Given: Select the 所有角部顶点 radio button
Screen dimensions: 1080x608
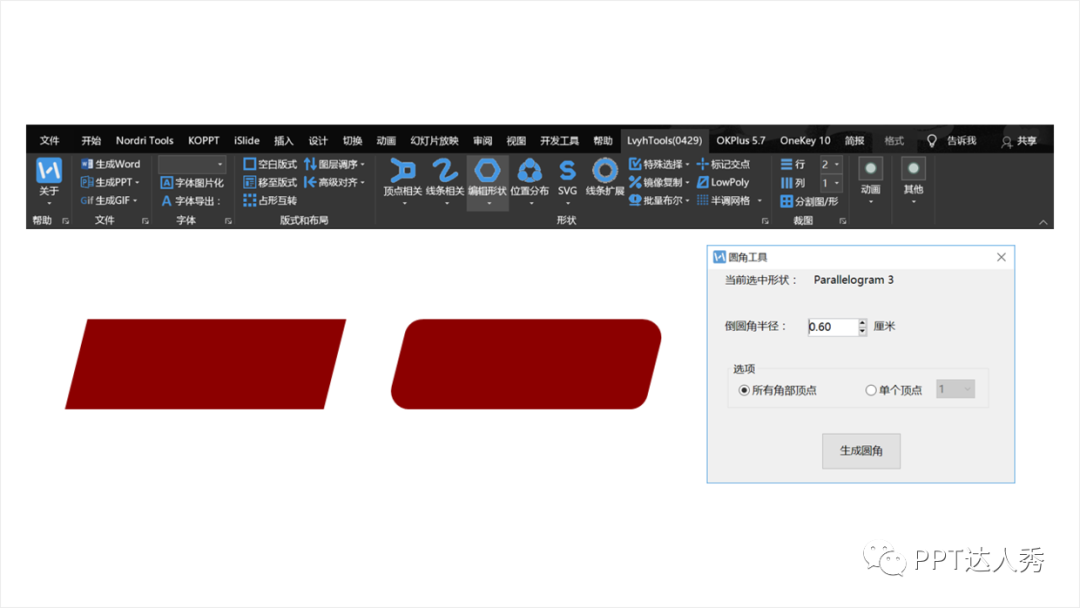Looking at the screenshot, I should point(744,390).
